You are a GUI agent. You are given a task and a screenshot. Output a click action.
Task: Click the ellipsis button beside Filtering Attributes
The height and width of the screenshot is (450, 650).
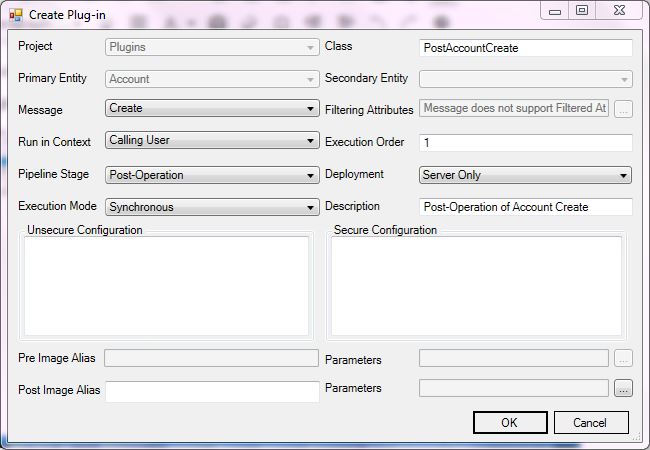[623, 109]
